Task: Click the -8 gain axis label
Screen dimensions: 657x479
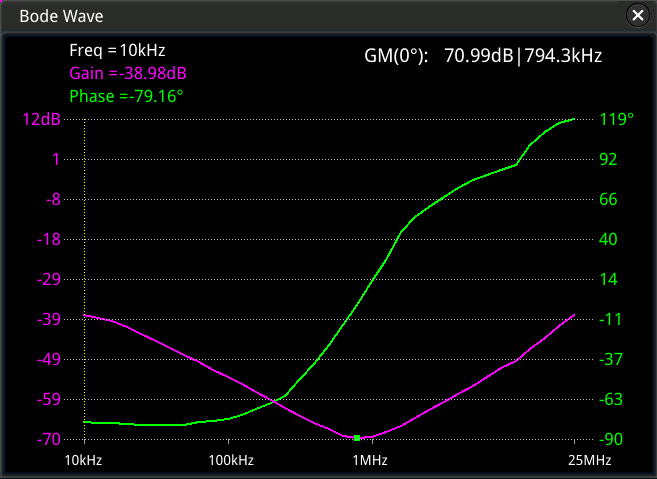Action: pos(53,199)
